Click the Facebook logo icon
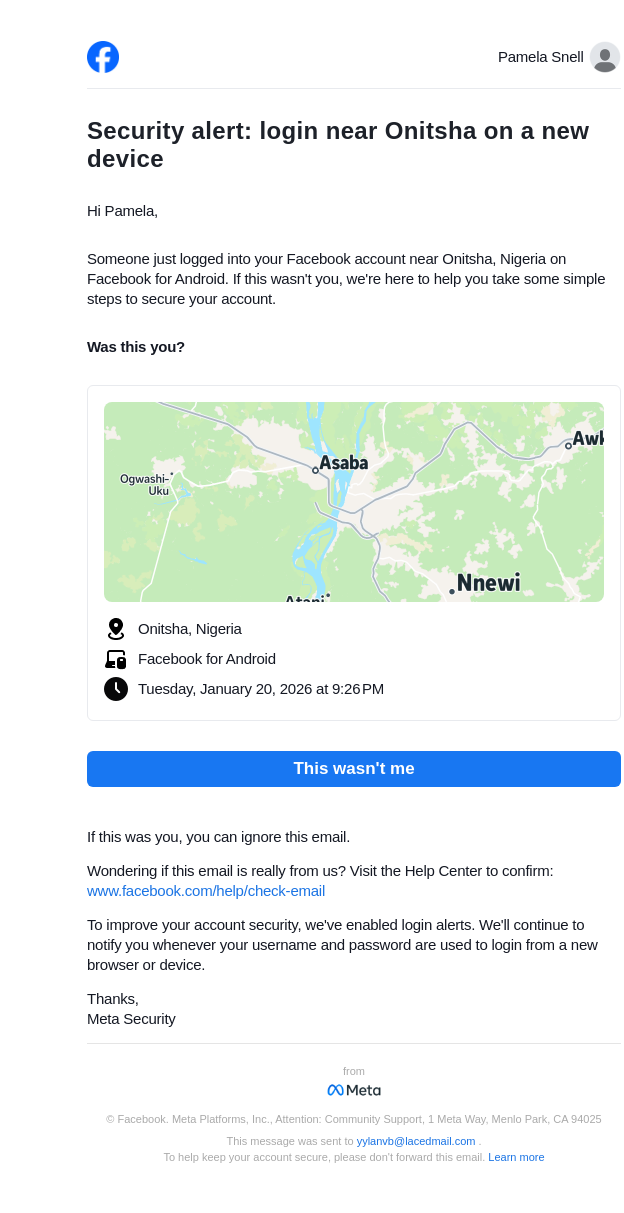The width and height of the screenshot is (624, 1213). tap(103, 57)
